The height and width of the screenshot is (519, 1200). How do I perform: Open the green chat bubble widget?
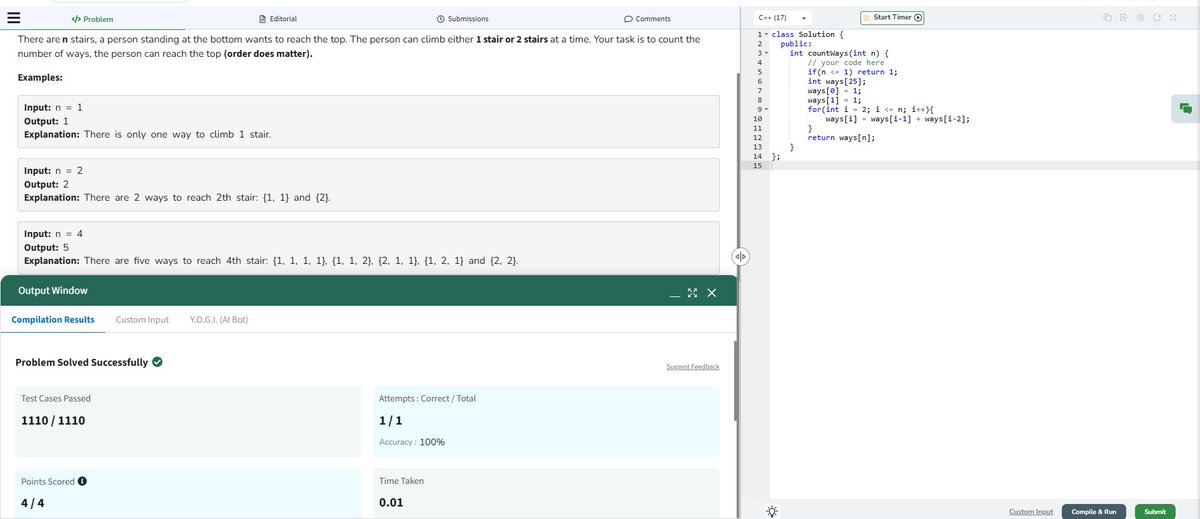(1185, 108)
